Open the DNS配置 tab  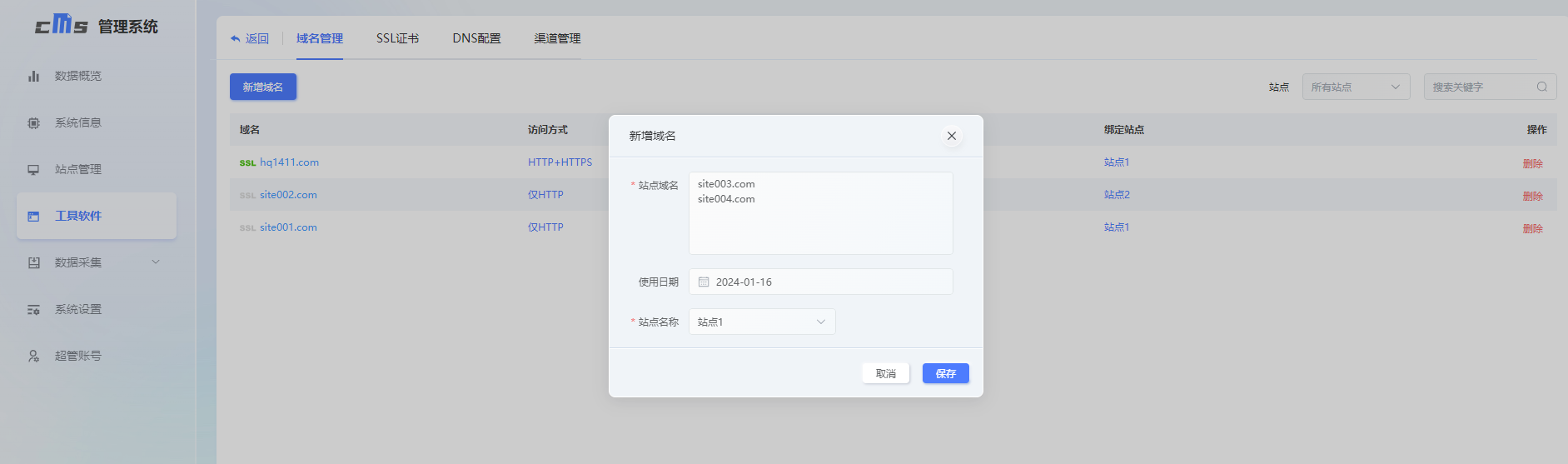(x=476, y=38)
